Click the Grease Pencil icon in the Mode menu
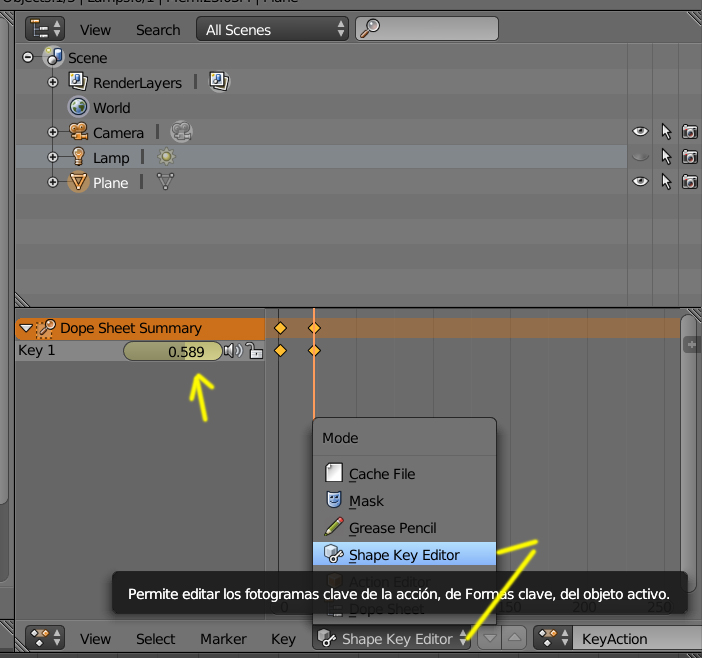 pyautogui.click(x=334, y=527)
